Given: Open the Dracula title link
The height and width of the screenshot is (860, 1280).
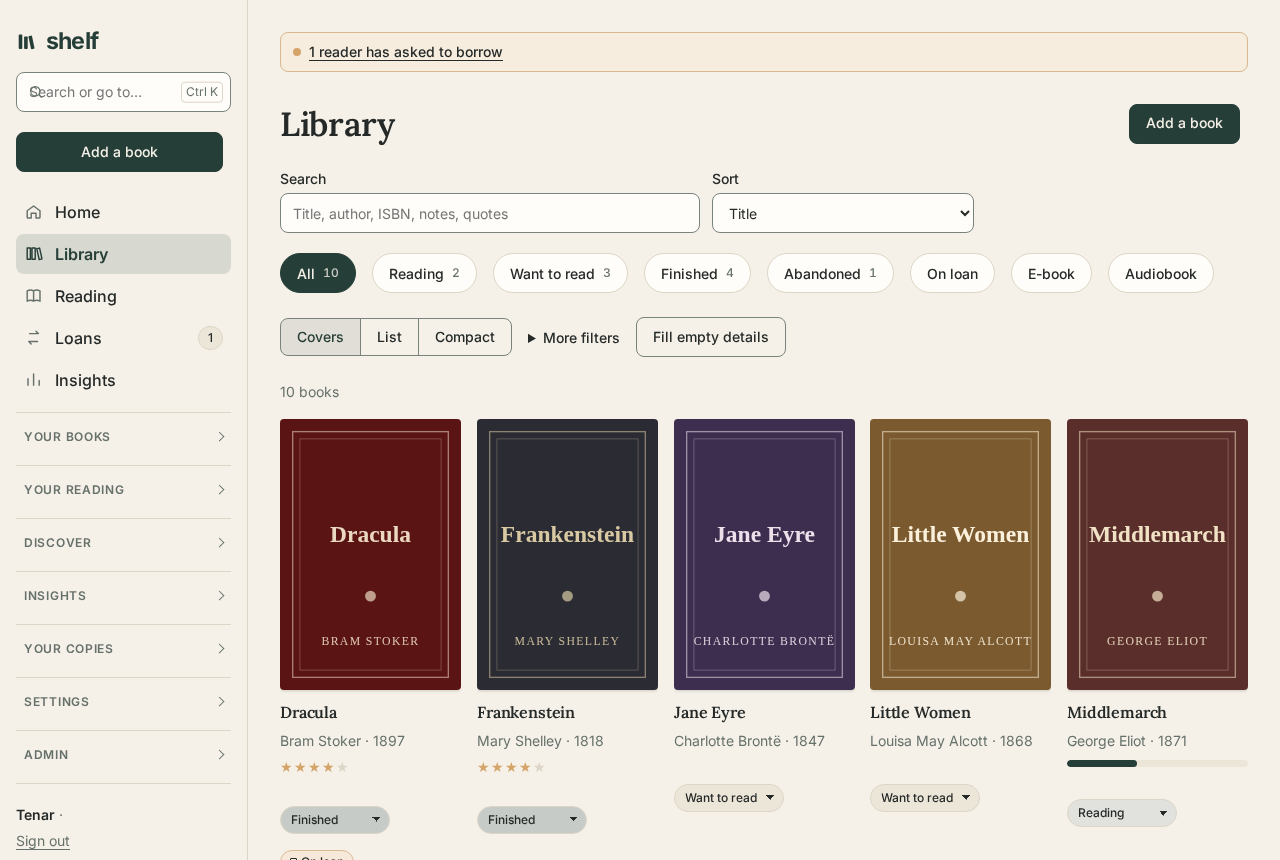Looking at the screenshot, I should pos(308,712).
